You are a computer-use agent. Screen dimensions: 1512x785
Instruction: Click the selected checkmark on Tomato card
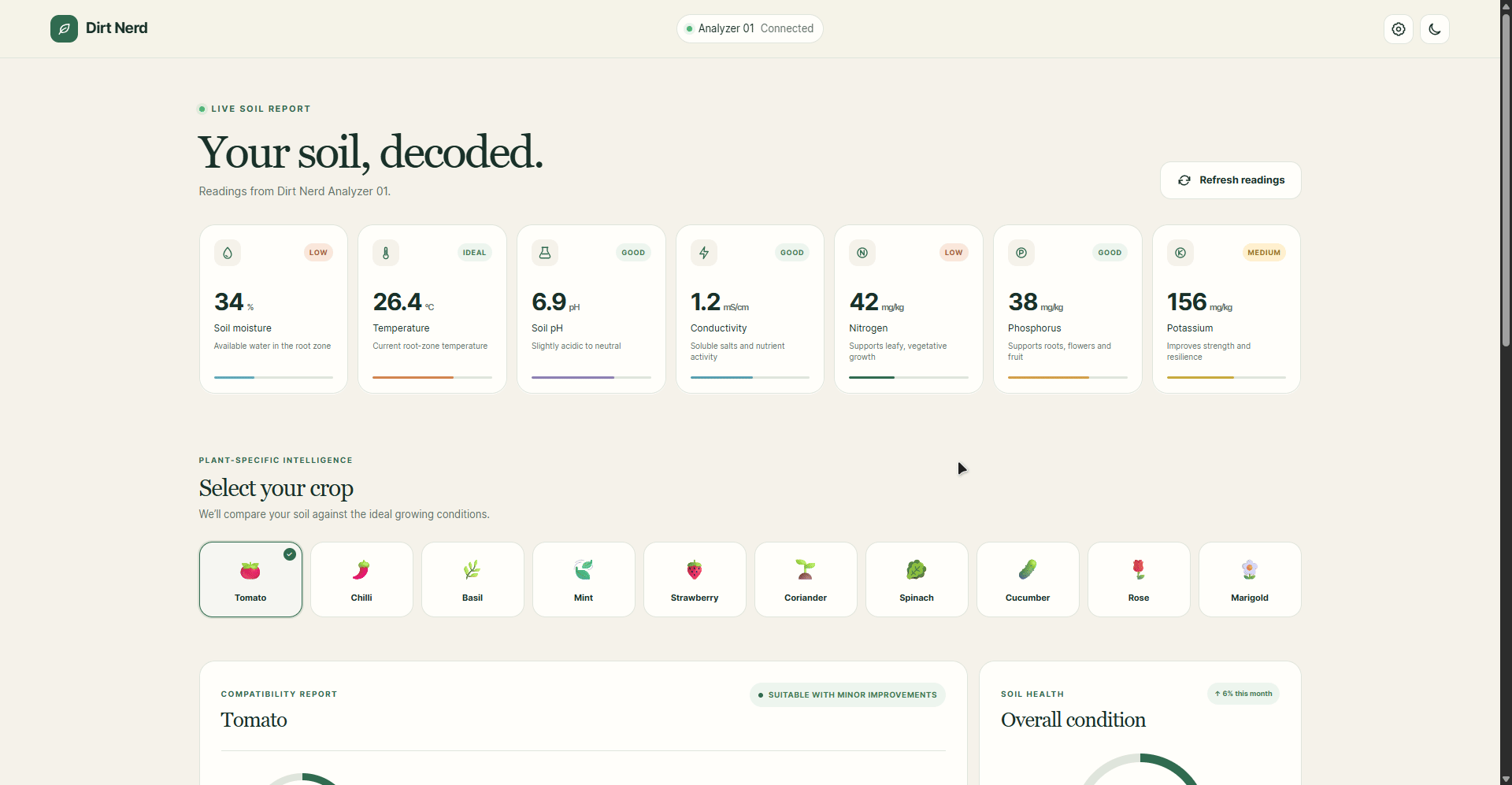(x=290, y=554)
